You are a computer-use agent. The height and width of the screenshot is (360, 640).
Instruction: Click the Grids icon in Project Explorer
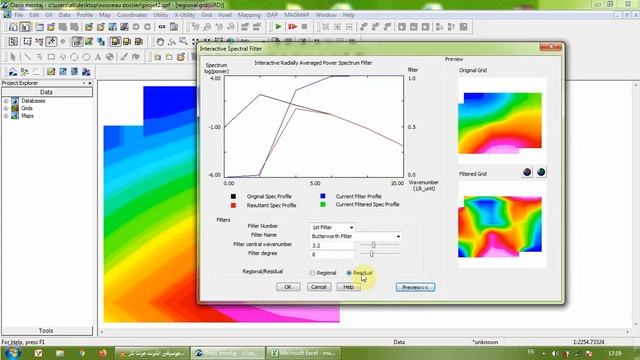[x=15, y=108]
